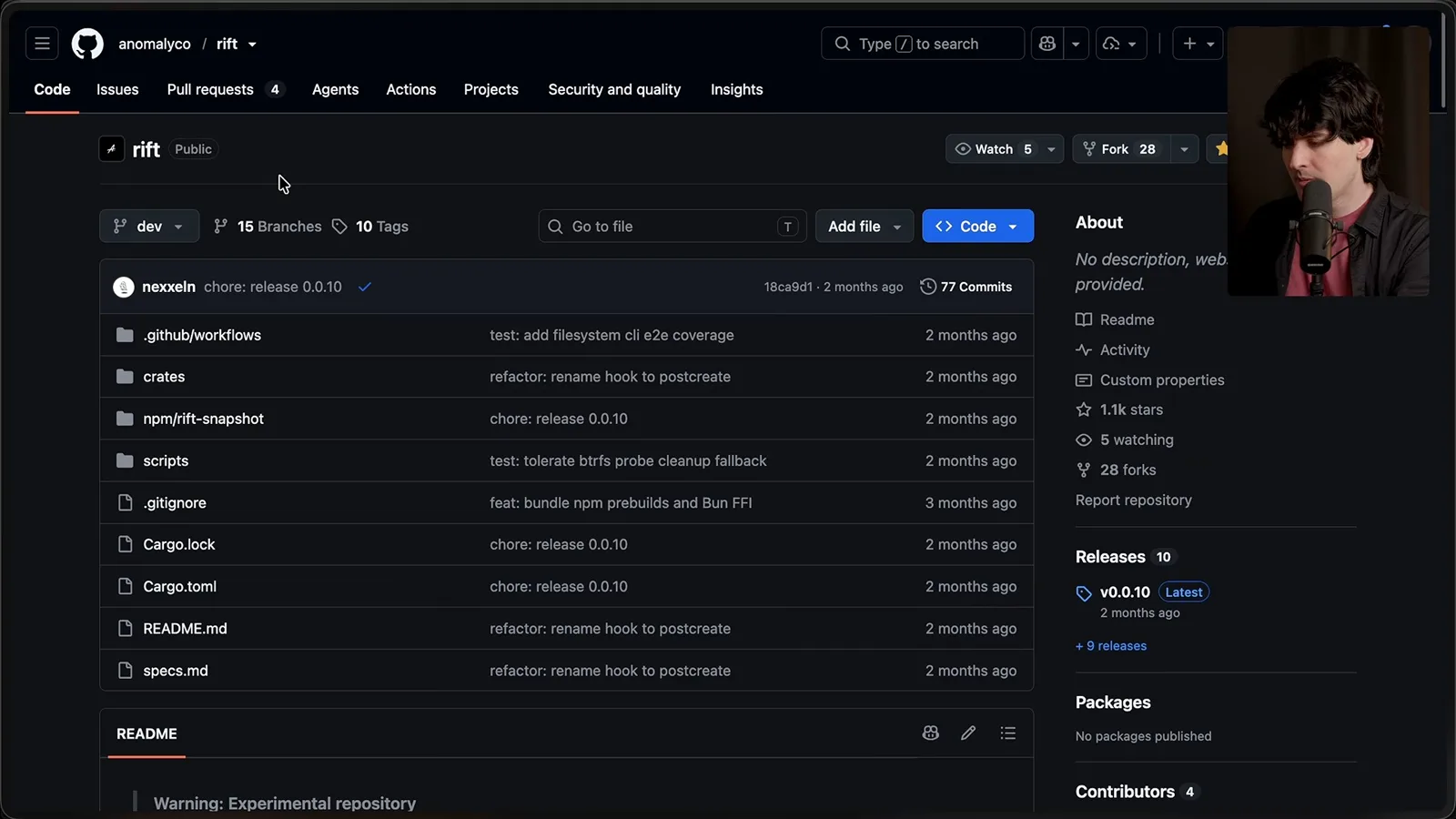The width and height of the screenshot is (1456, 819).
Task: Open the Actions tab
Action: (411, 89)
